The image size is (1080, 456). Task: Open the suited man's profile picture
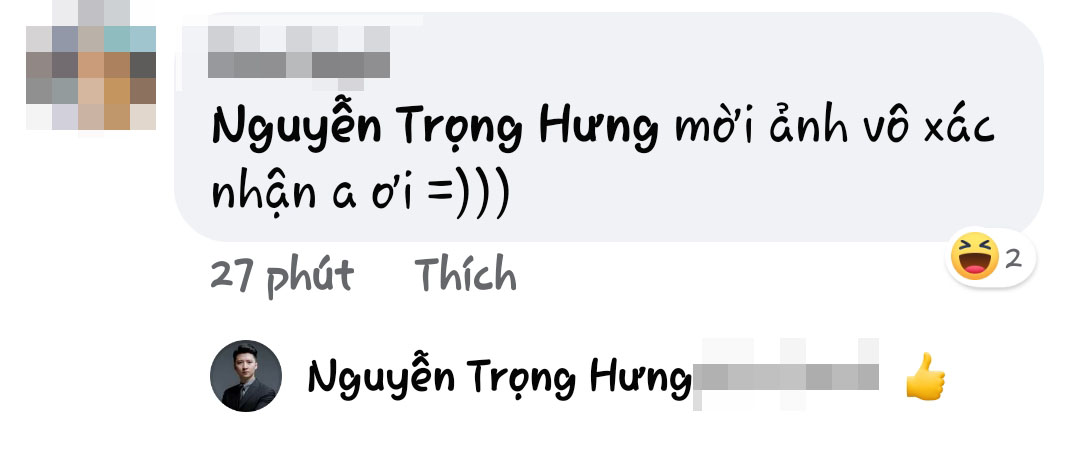245,376
